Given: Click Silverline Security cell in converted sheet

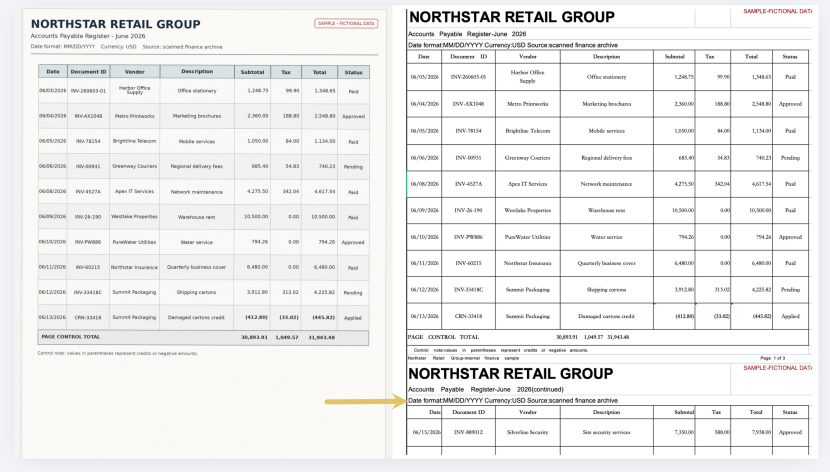Looking at the screenshot, I should click(528, 432).
